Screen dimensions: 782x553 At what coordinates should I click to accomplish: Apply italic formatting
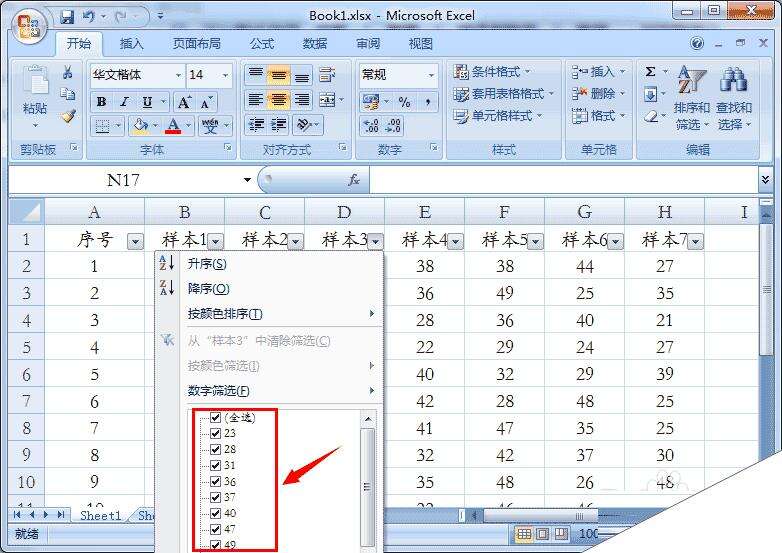coord(124,102)
